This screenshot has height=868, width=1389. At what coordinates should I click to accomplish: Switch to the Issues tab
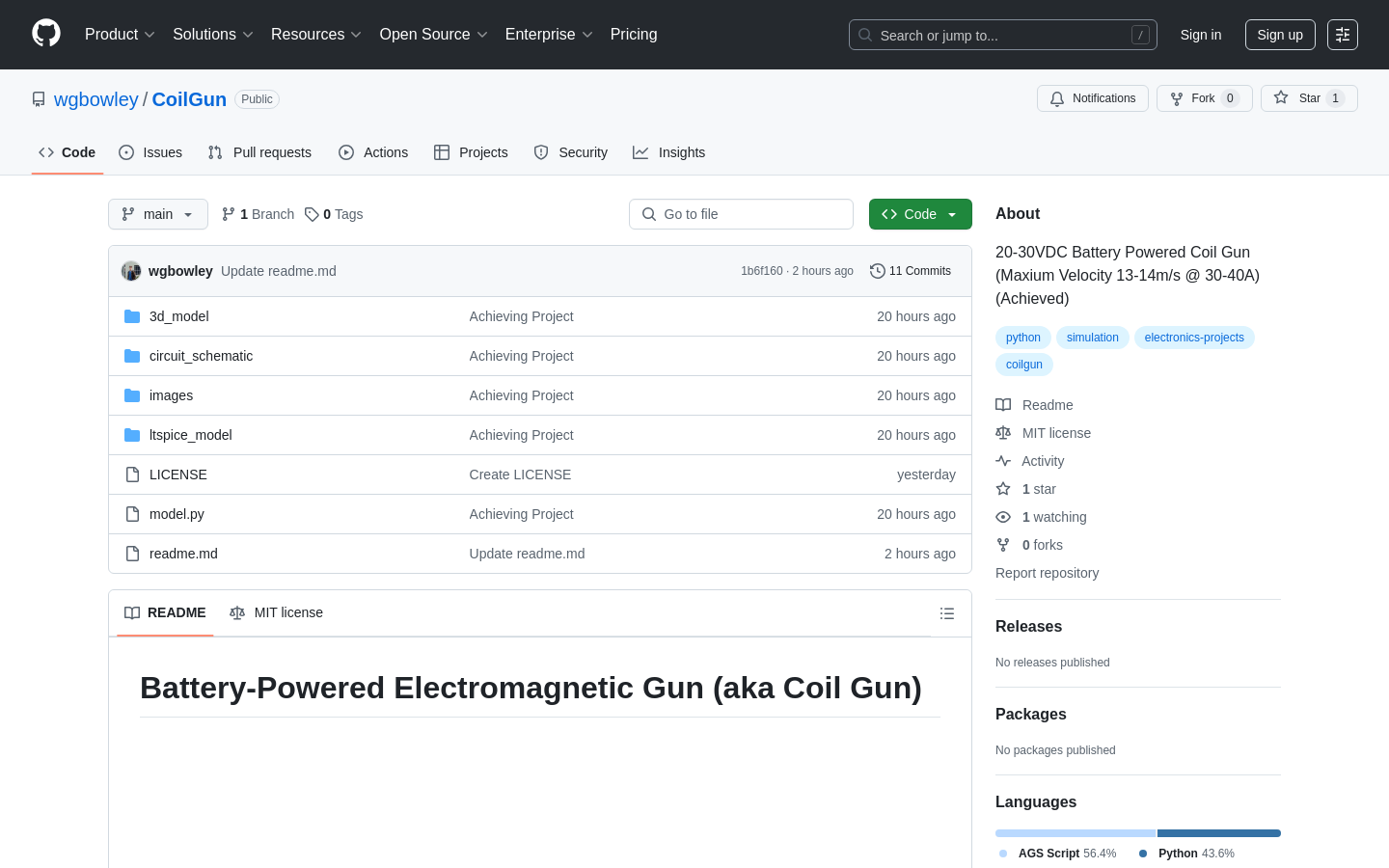[x=150, y=152]
